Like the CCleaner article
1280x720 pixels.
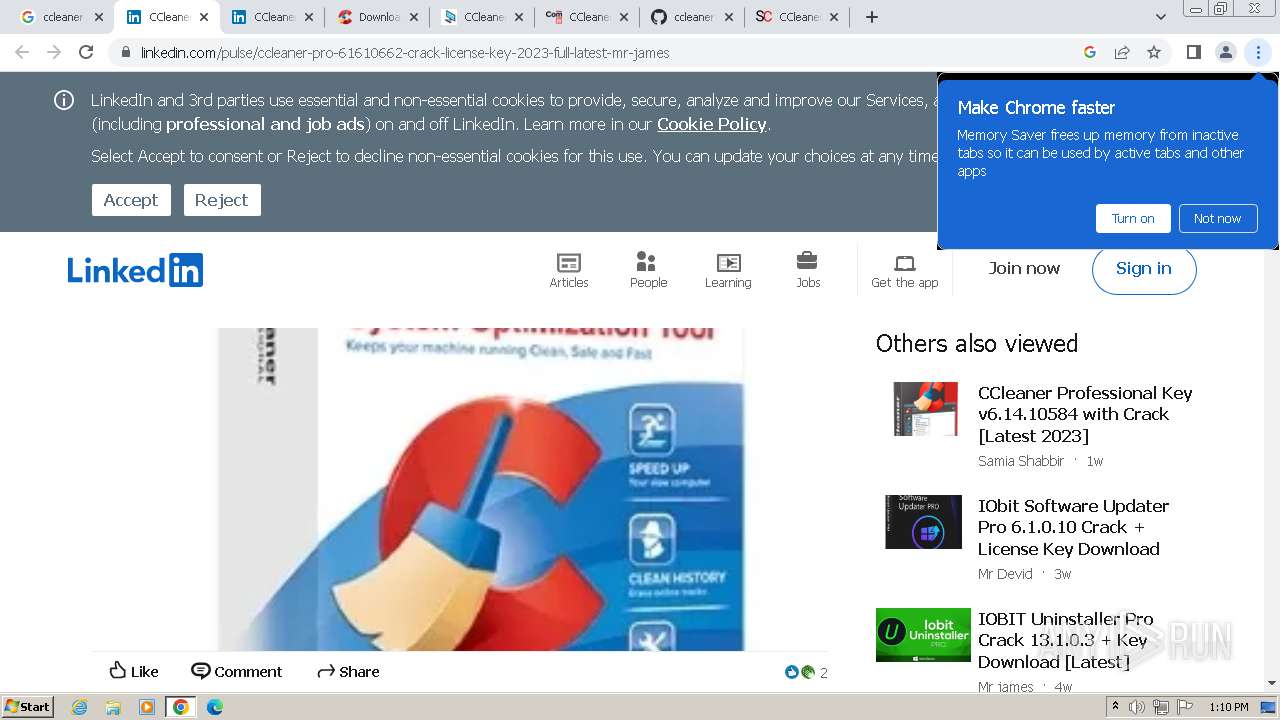(x=134, y=671)
